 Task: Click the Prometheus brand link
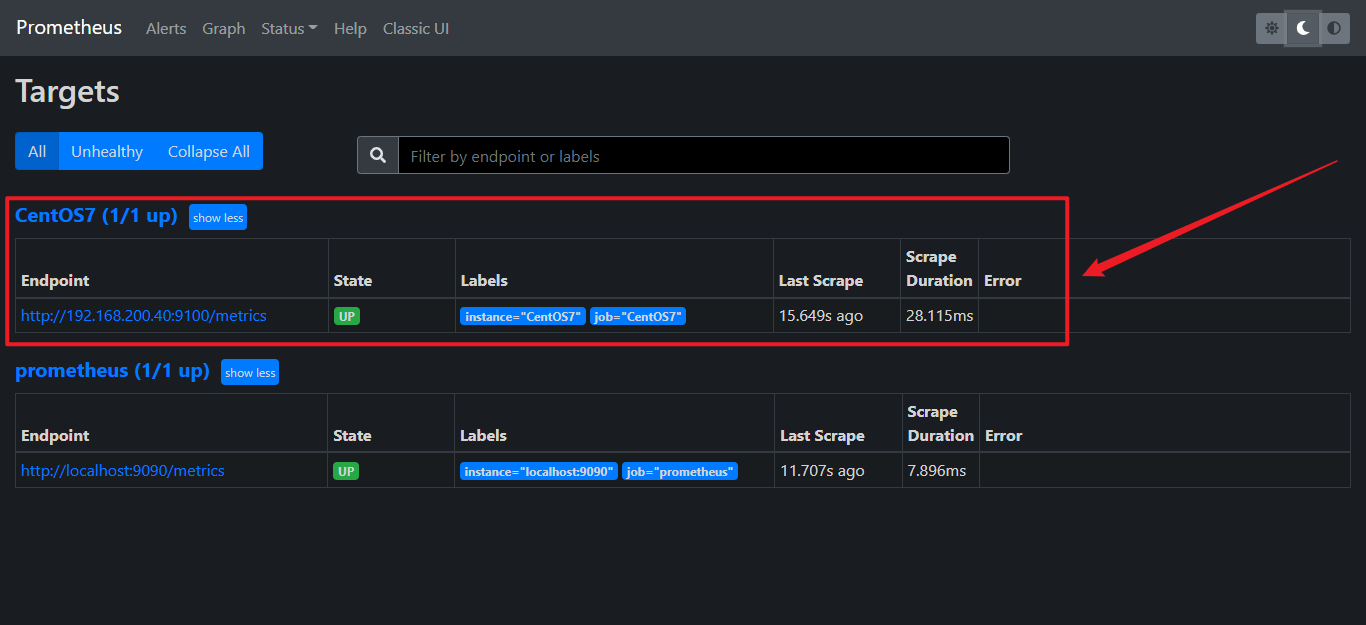pyautogui.click(x=69, y=27)
